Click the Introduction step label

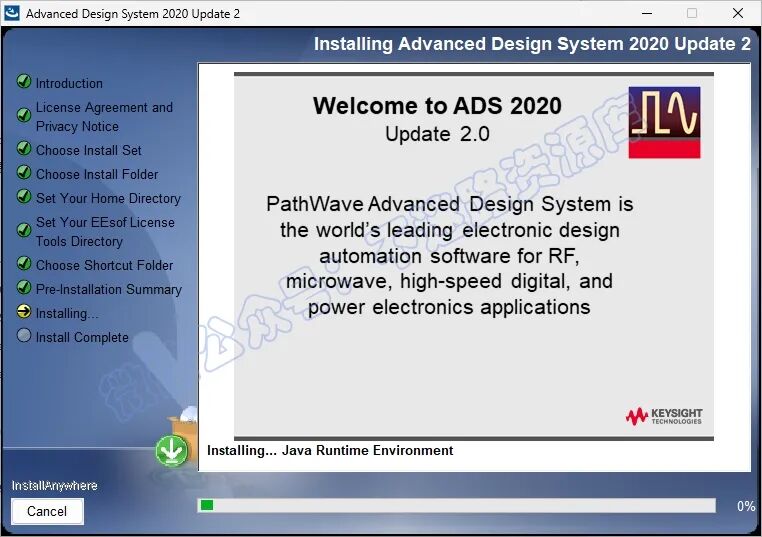69,83
